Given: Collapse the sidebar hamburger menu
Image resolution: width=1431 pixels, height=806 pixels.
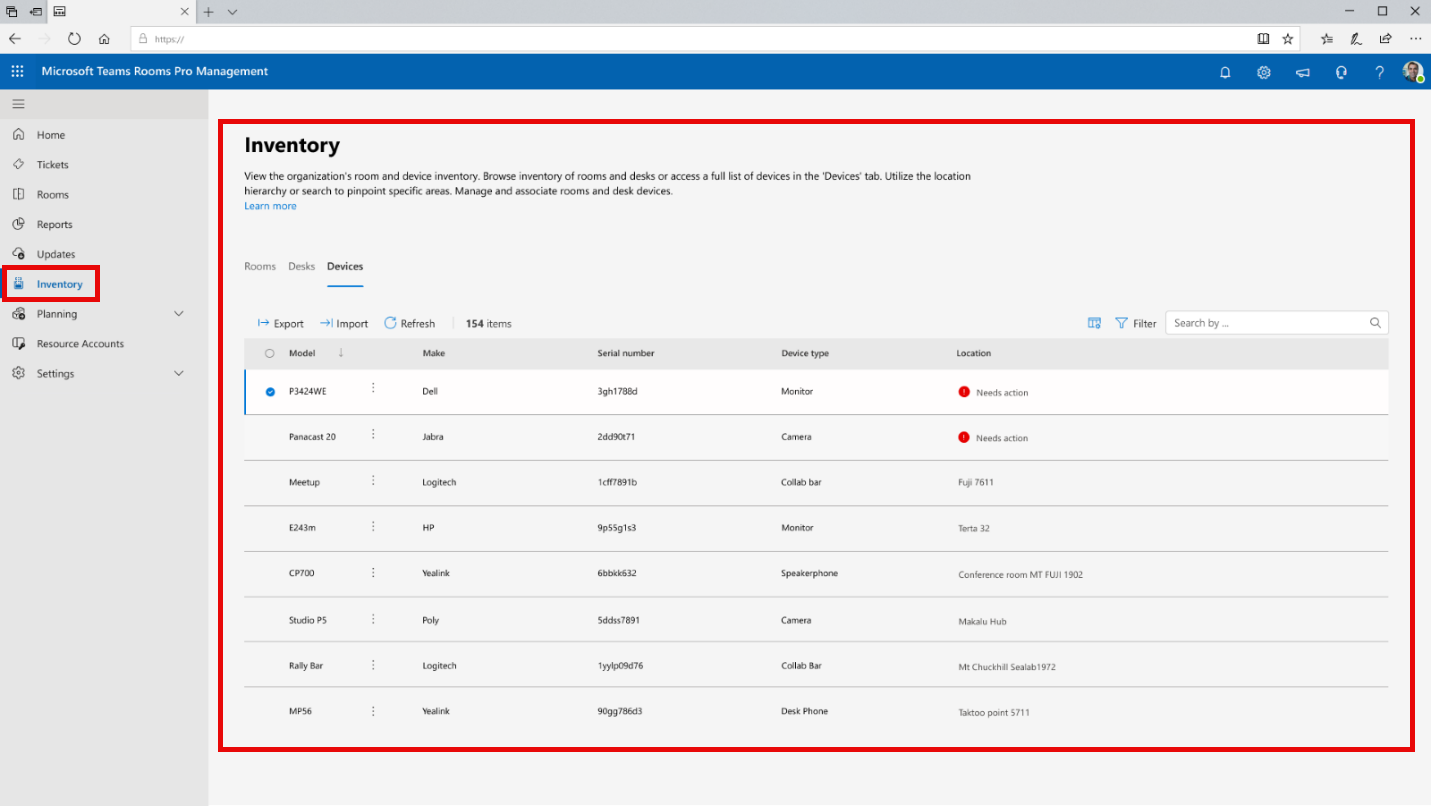Looking at the screenshot, I should [x=18, y=104].
